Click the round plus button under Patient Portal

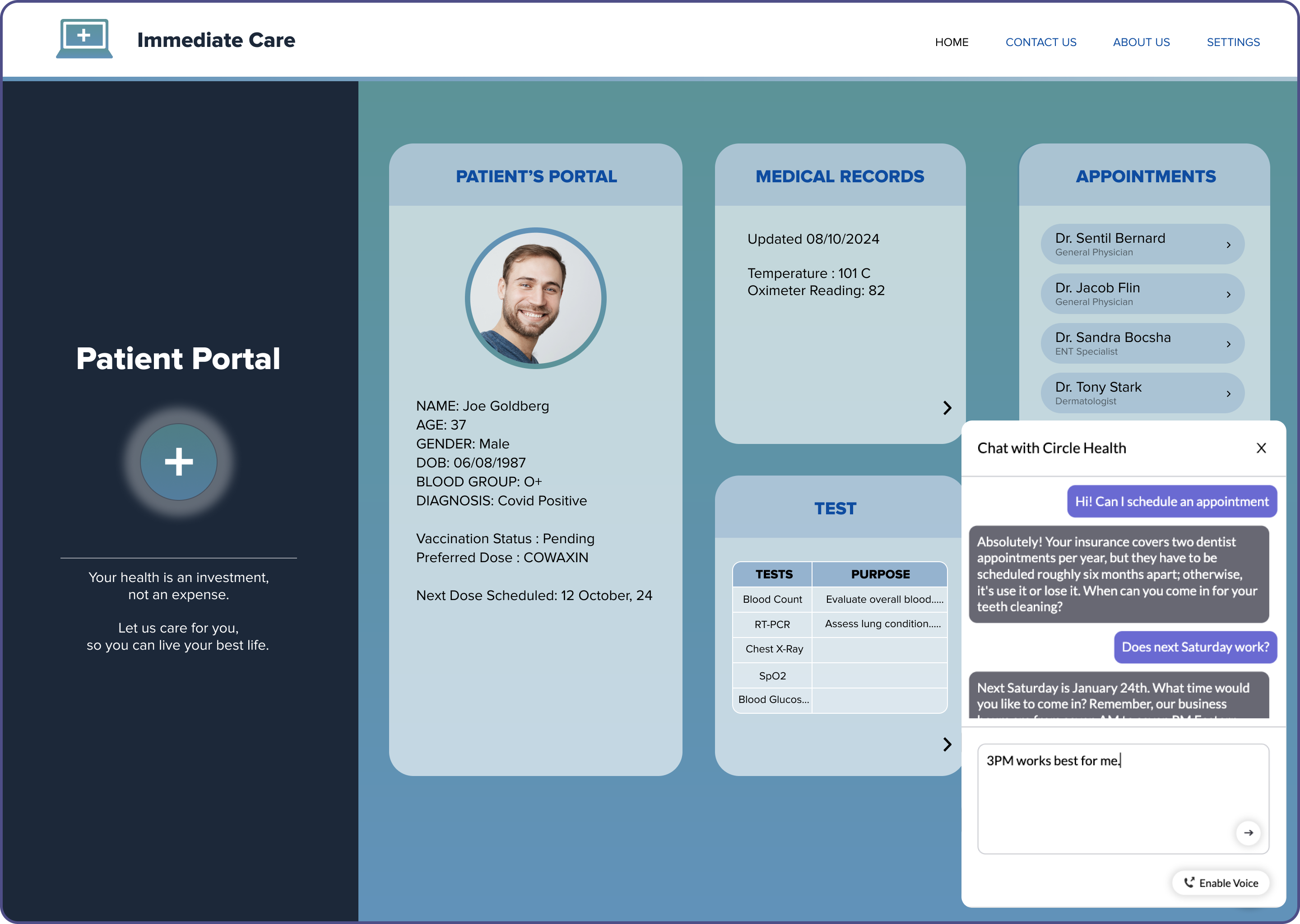(x=179, y=462)
